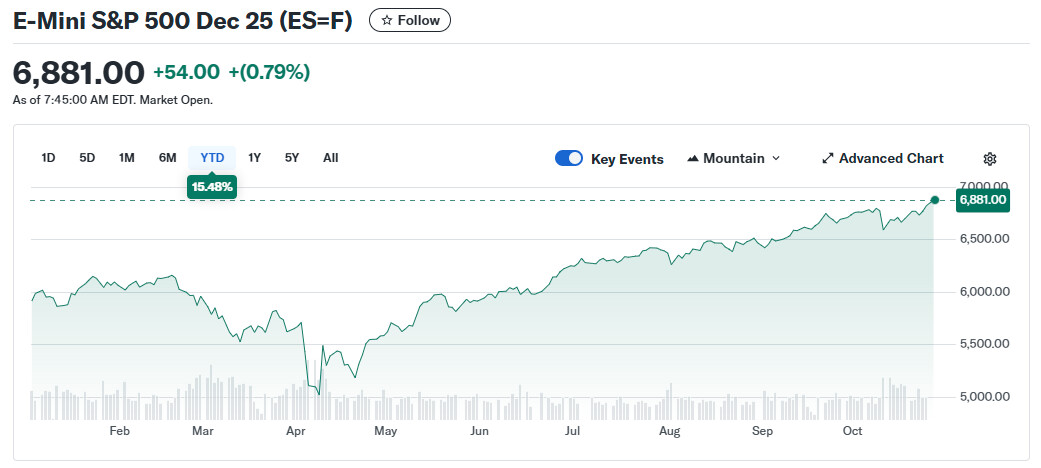Expand the Mountain chart type dropdown

(734, 158)
